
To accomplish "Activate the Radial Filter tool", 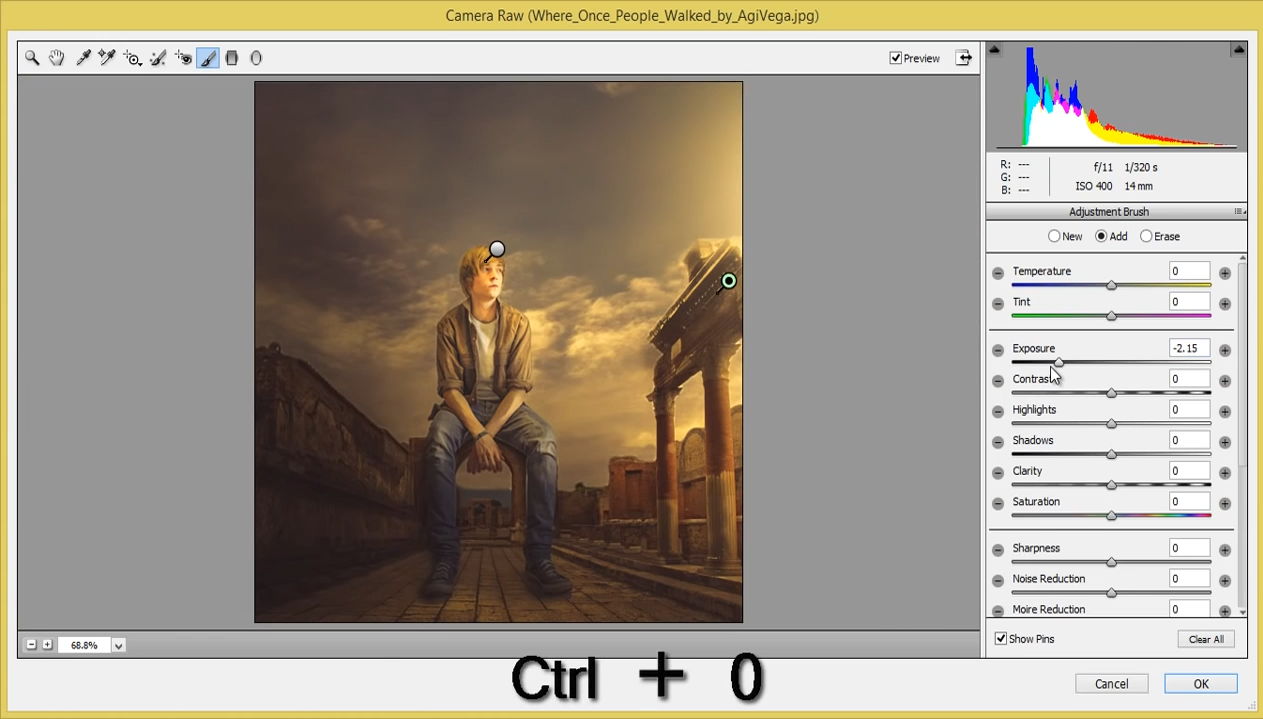I will point(256,58).
